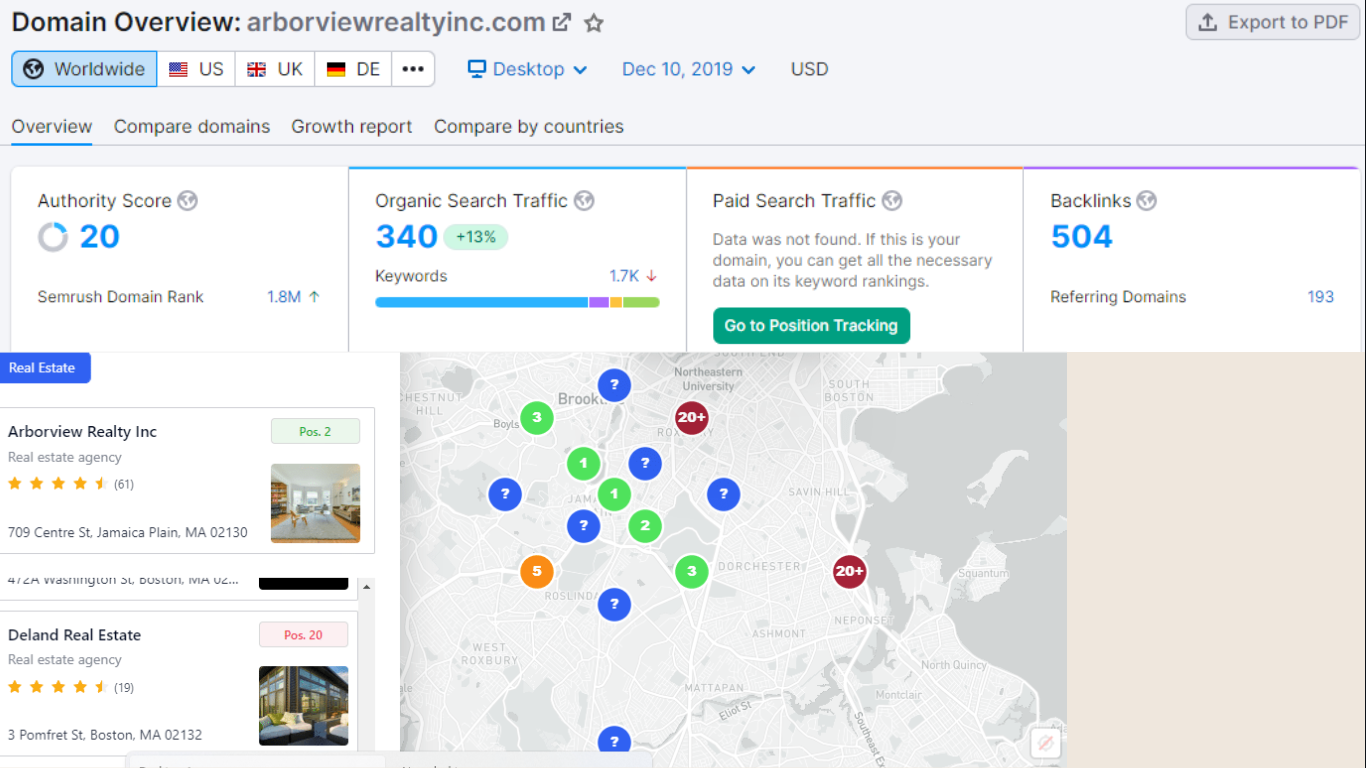Click the 709 Centre St address text
This screenshot has height=768, width=1366.
pyautogui.click(x=127, y=533)
